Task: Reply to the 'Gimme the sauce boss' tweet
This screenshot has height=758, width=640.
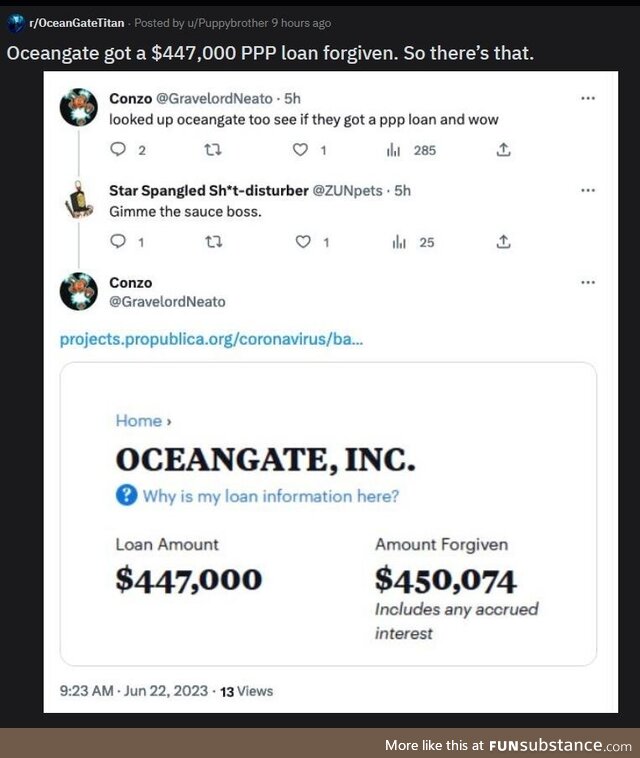Action: tap(118, 241)
